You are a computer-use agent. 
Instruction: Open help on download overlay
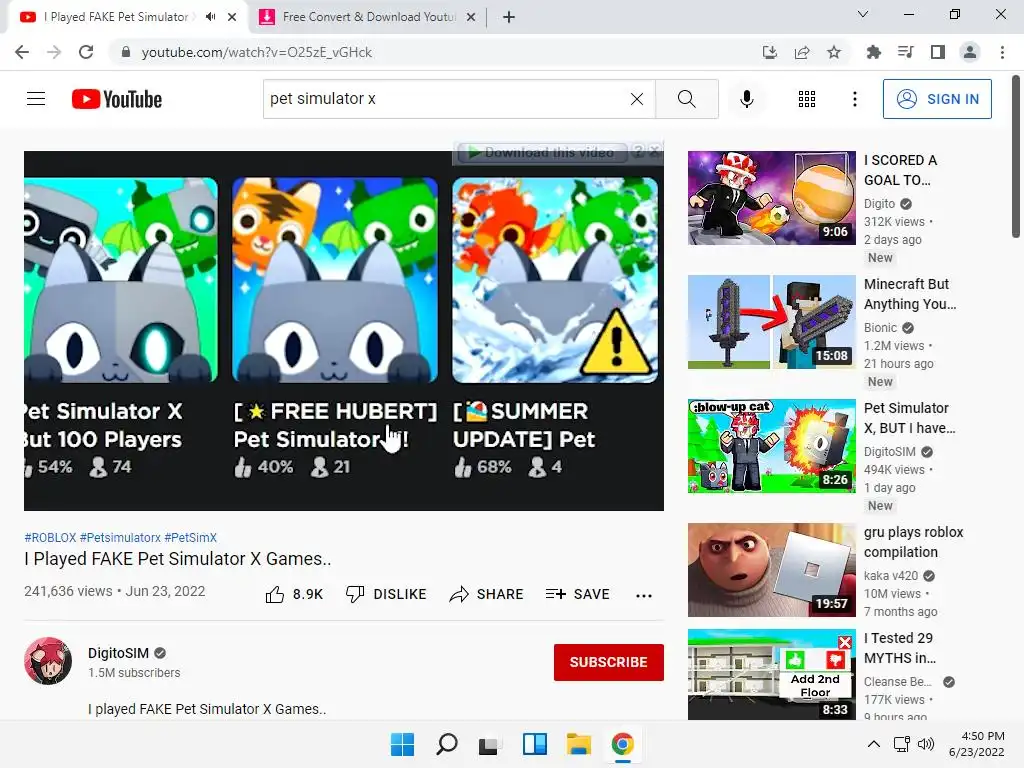[638, 152]
